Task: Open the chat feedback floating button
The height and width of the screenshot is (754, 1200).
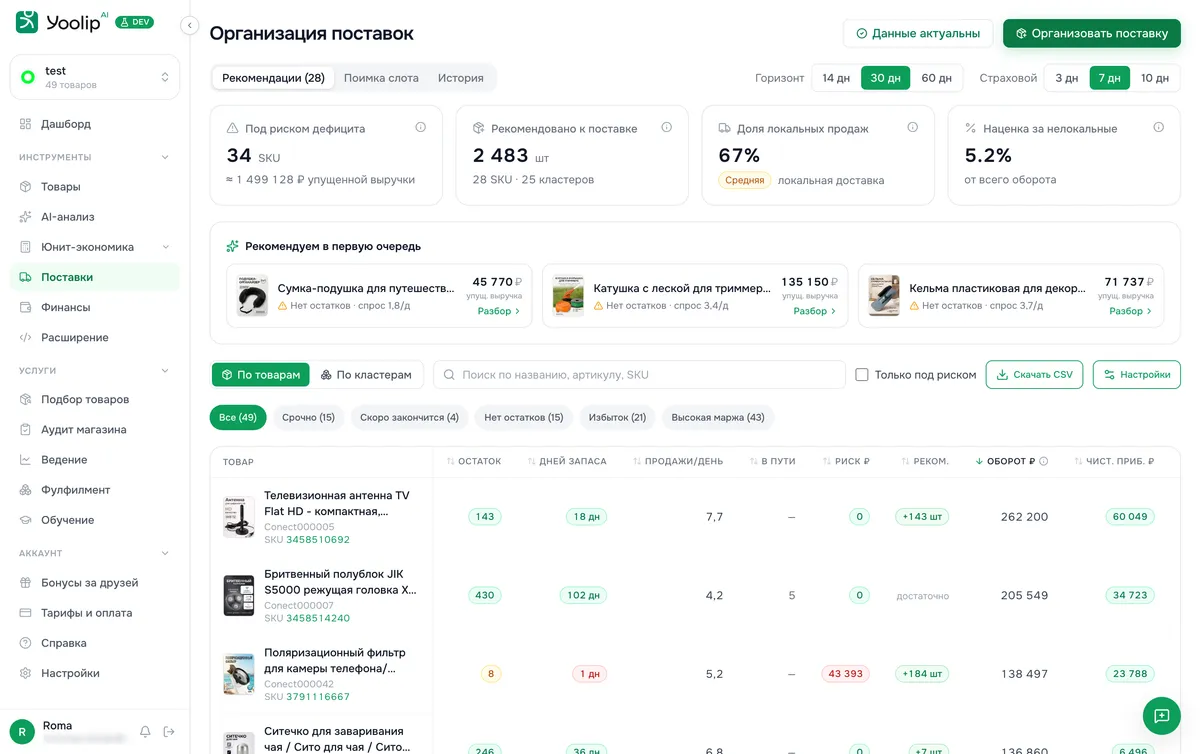Action: tap(1162, 716)
